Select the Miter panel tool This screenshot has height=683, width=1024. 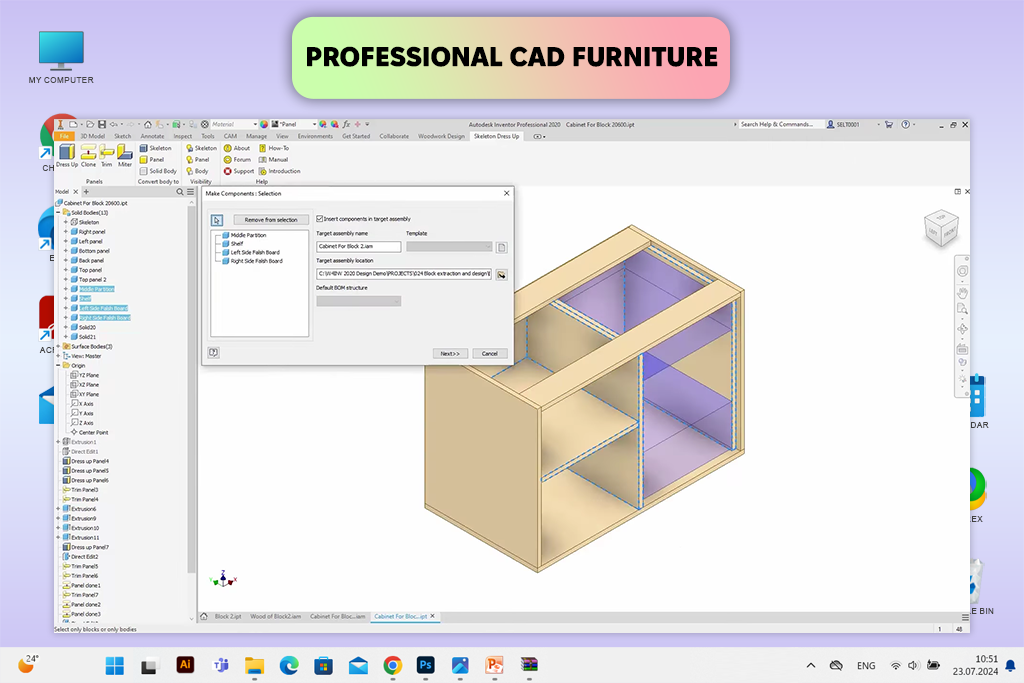click(x=125, y=156)
